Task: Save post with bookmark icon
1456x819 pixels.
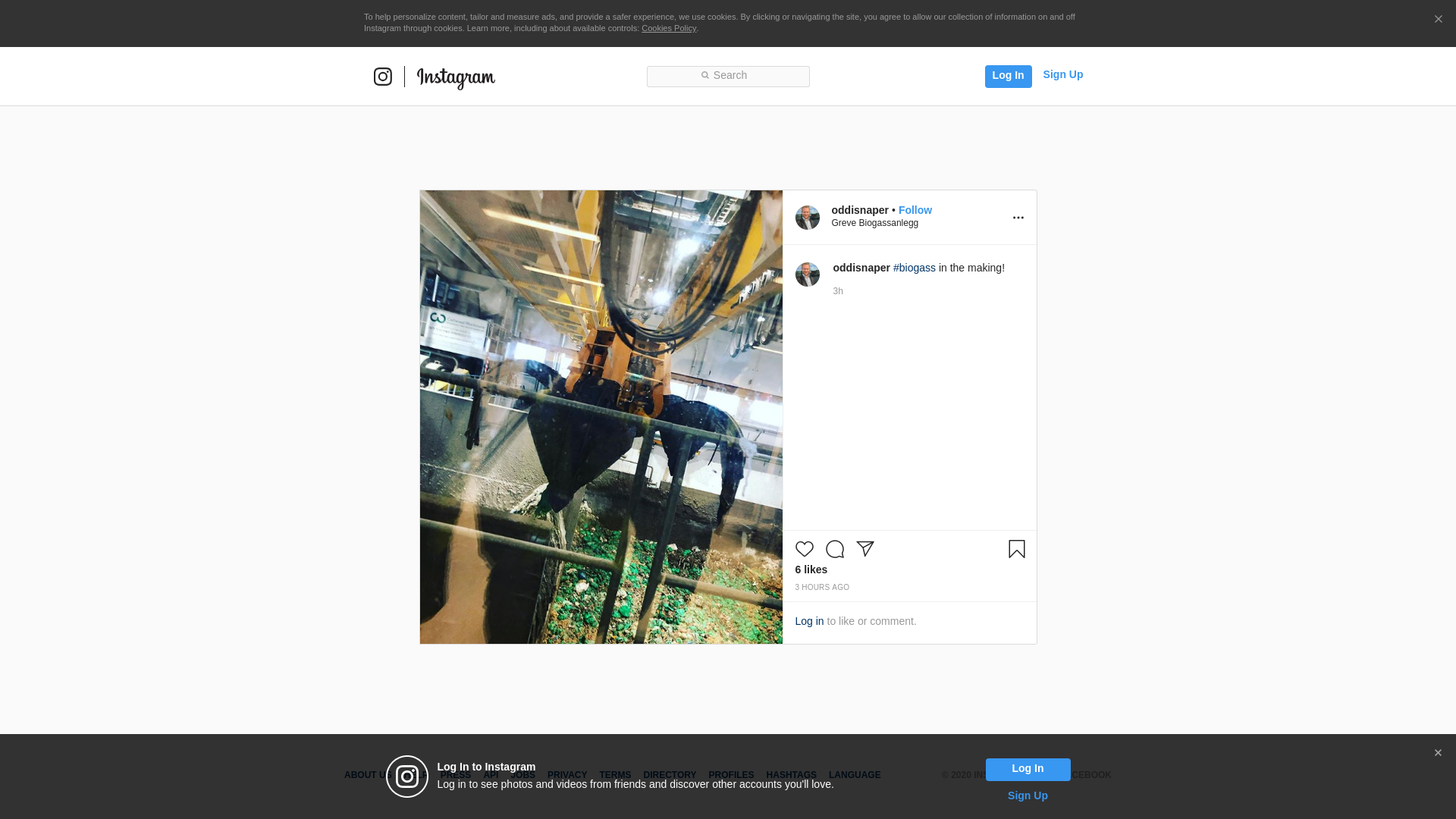Action: click(x=1016, y=549)
